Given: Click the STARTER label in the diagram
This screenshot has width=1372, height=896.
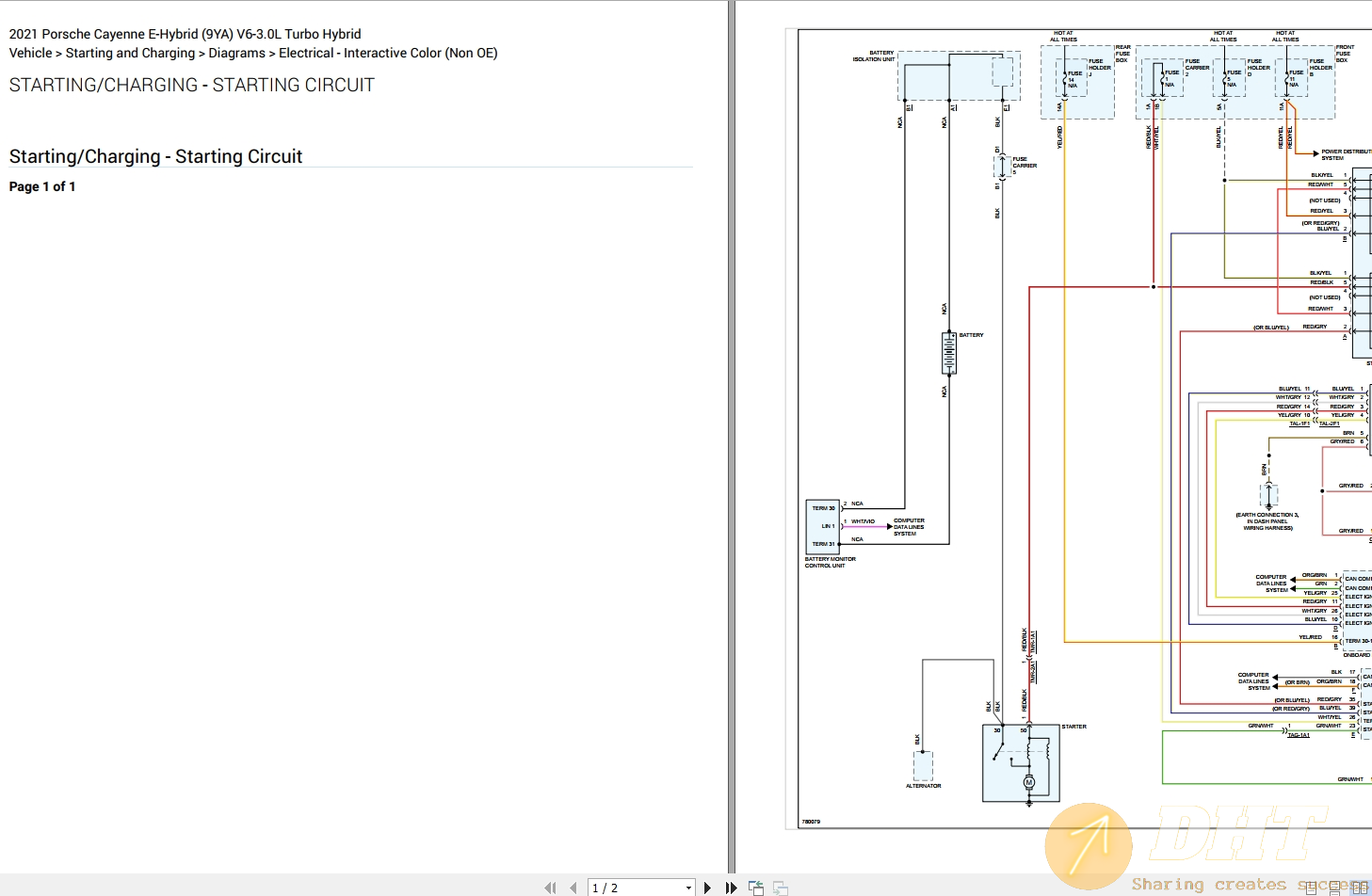Looking at the screenshot, I should [1073, 727].
